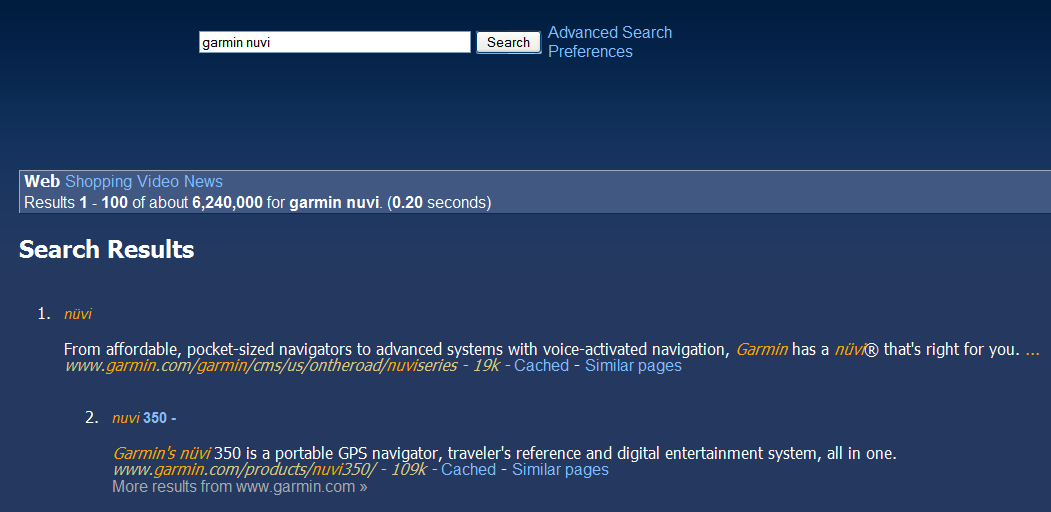1051x512 pixels.
Task: Switch to News results
Action: click(x=203, y=181)
